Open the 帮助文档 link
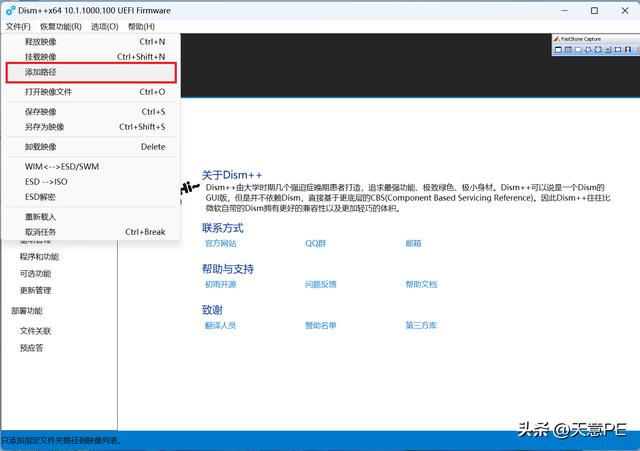Viewport: 640px width, 451px height. (x=421, y=284)
